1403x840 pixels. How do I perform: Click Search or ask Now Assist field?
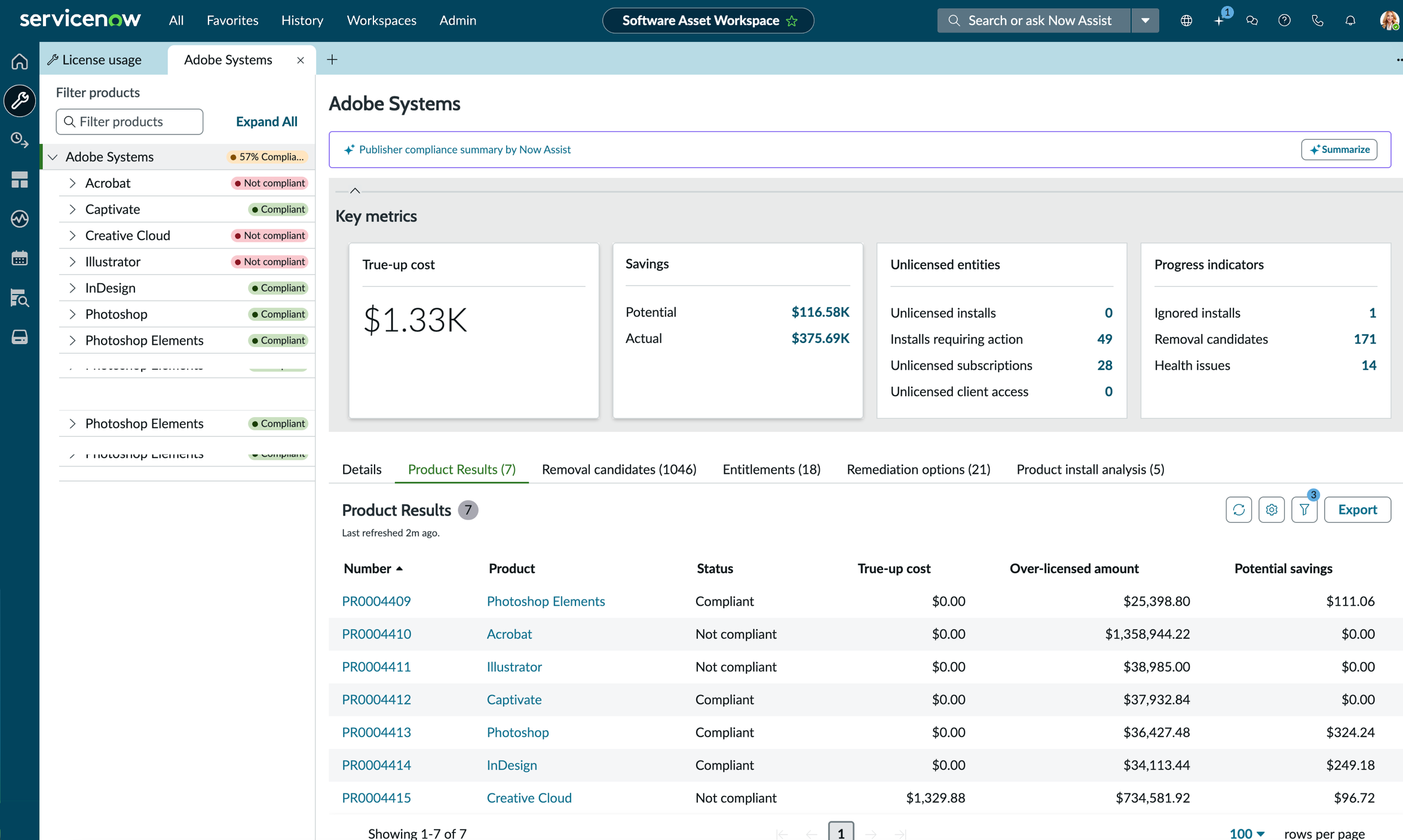pos(1034,20)
